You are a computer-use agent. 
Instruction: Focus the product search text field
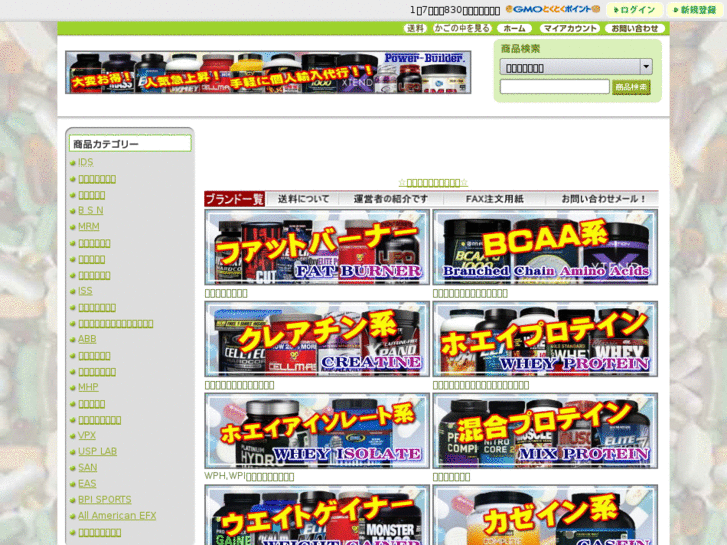[555, 87]
